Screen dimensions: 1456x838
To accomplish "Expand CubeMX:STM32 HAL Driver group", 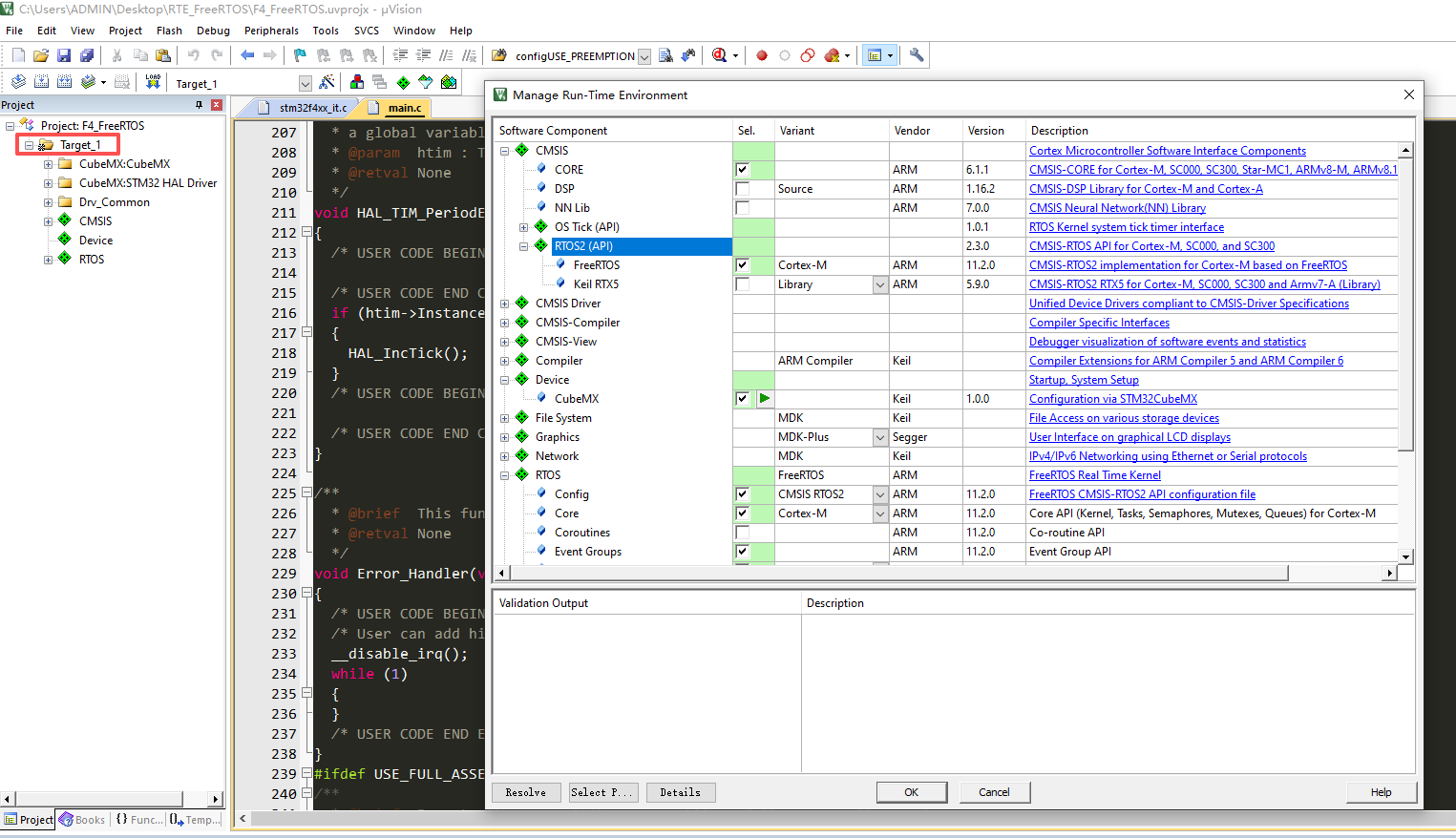I will (x=48, y=183).
